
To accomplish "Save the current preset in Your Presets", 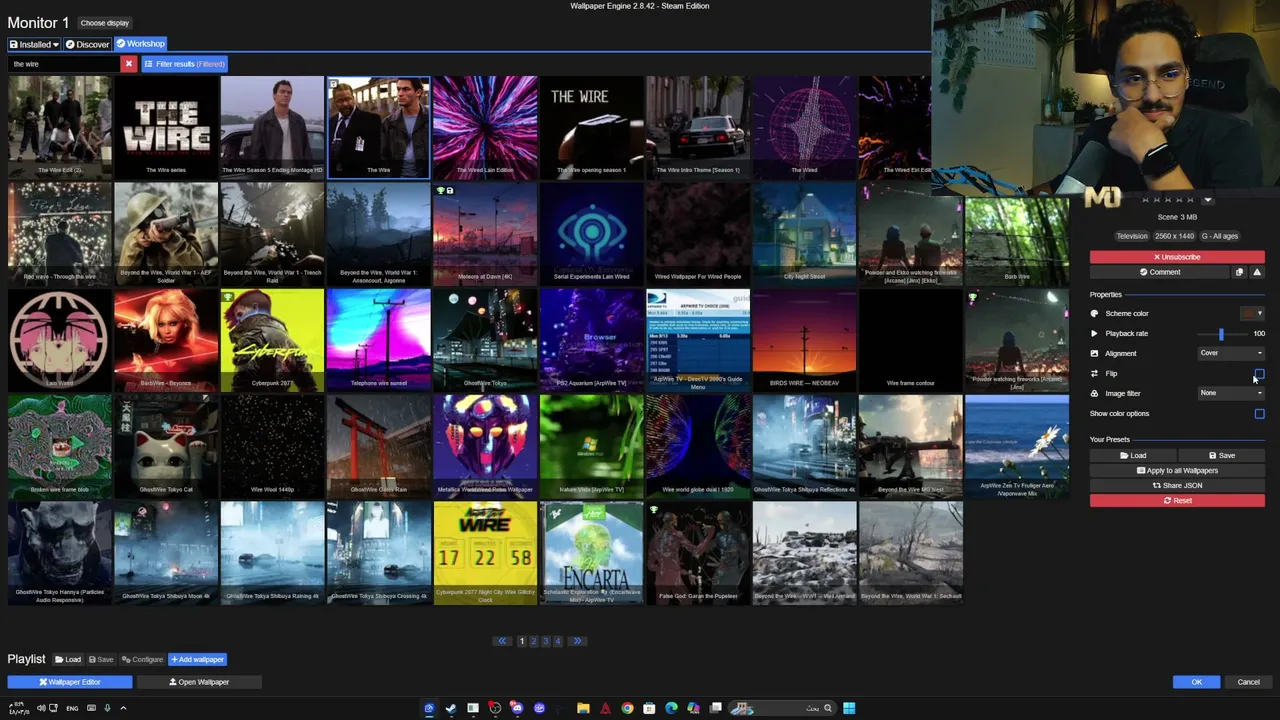I will point(1221,456).
